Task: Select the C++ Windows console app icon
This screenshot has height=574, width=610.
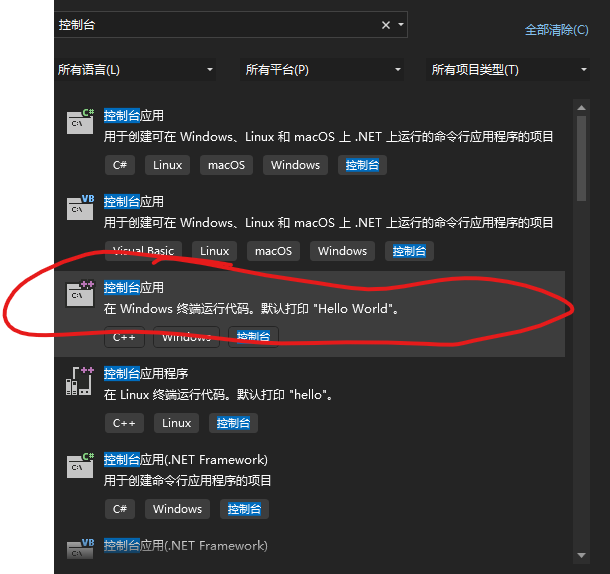Action: point(80,293)
